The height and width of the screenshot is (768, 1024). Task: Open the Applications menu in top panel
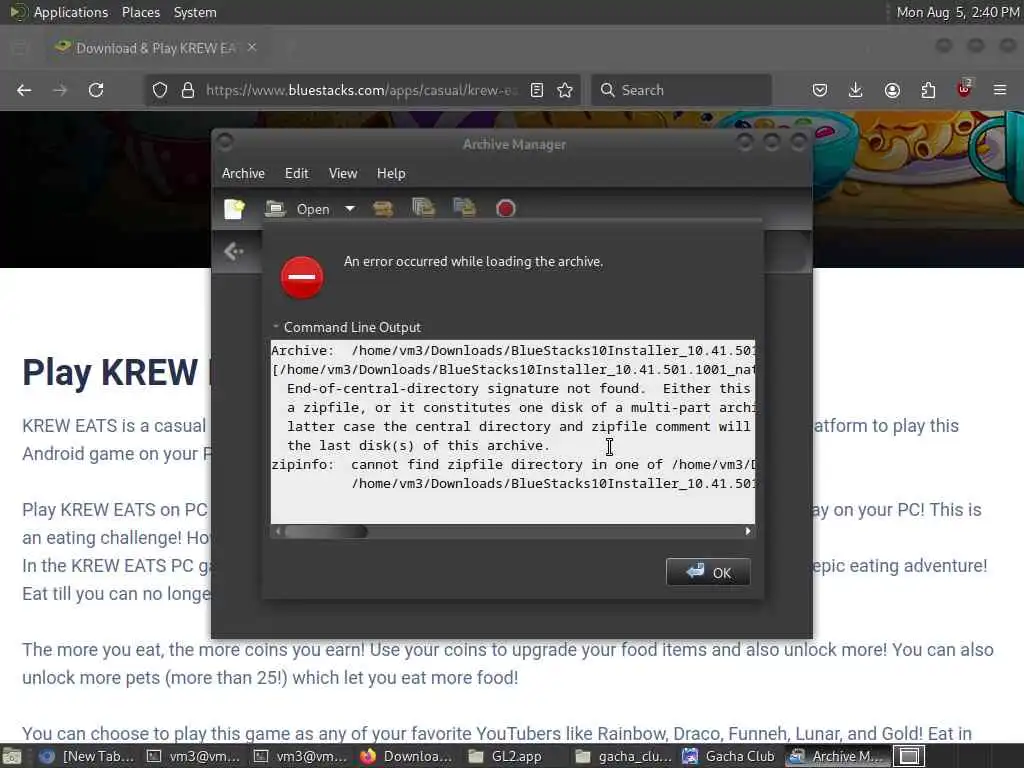[71, 12]
